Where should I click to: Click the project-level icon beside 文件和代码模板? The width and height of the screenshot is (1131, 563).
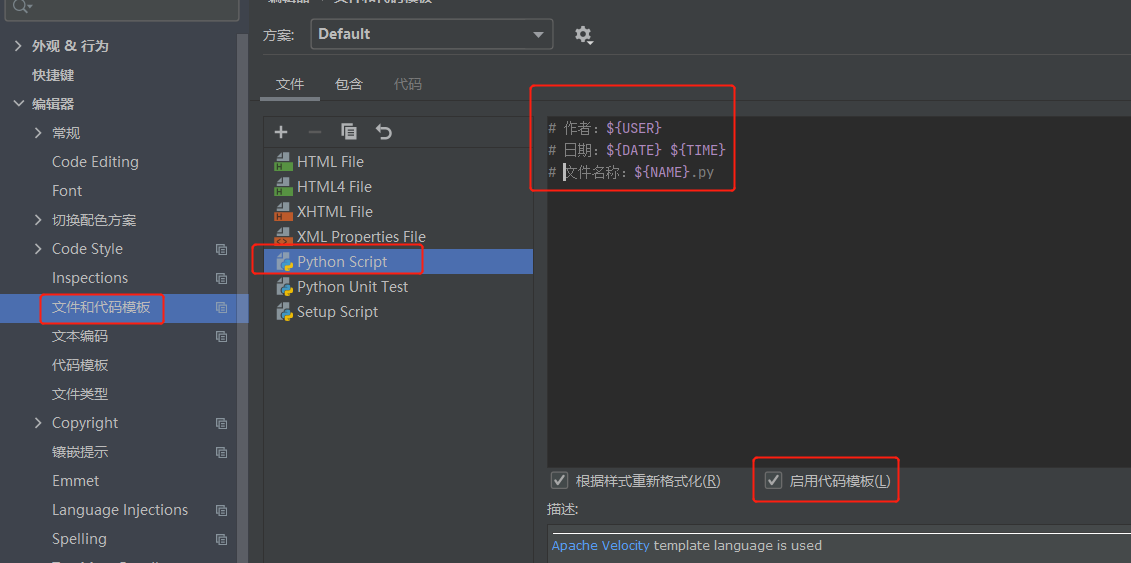(x=221, y=308)
